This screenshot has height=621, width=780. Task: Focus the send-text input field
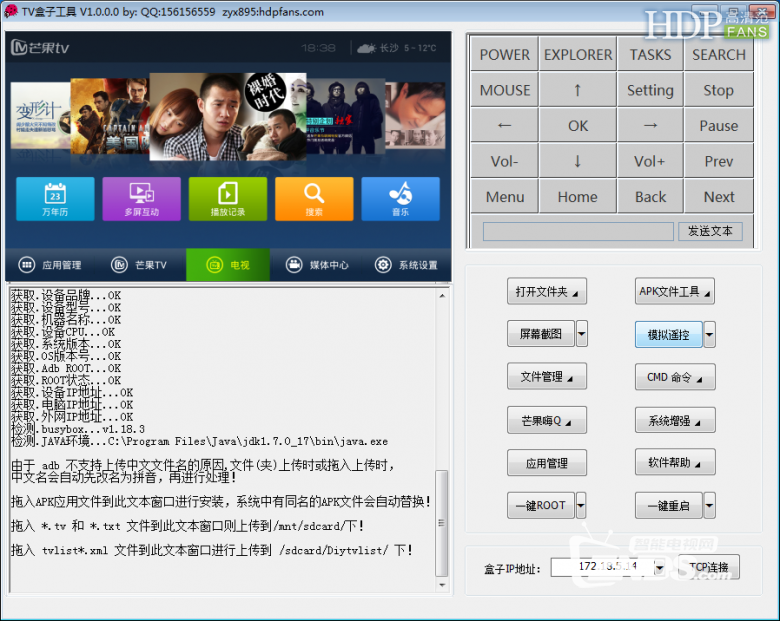pos(578,231)
